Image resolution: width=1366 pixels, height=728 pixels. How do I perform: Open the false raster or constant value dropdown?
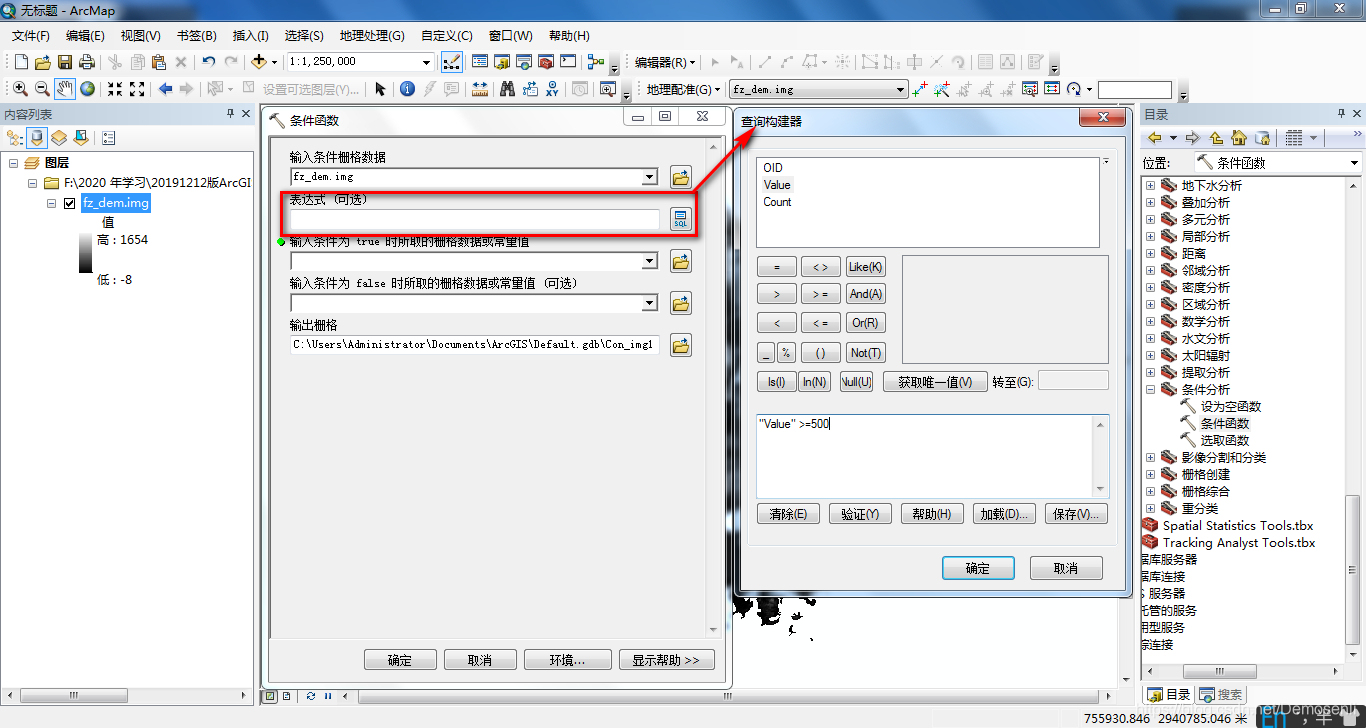[650, 303]
